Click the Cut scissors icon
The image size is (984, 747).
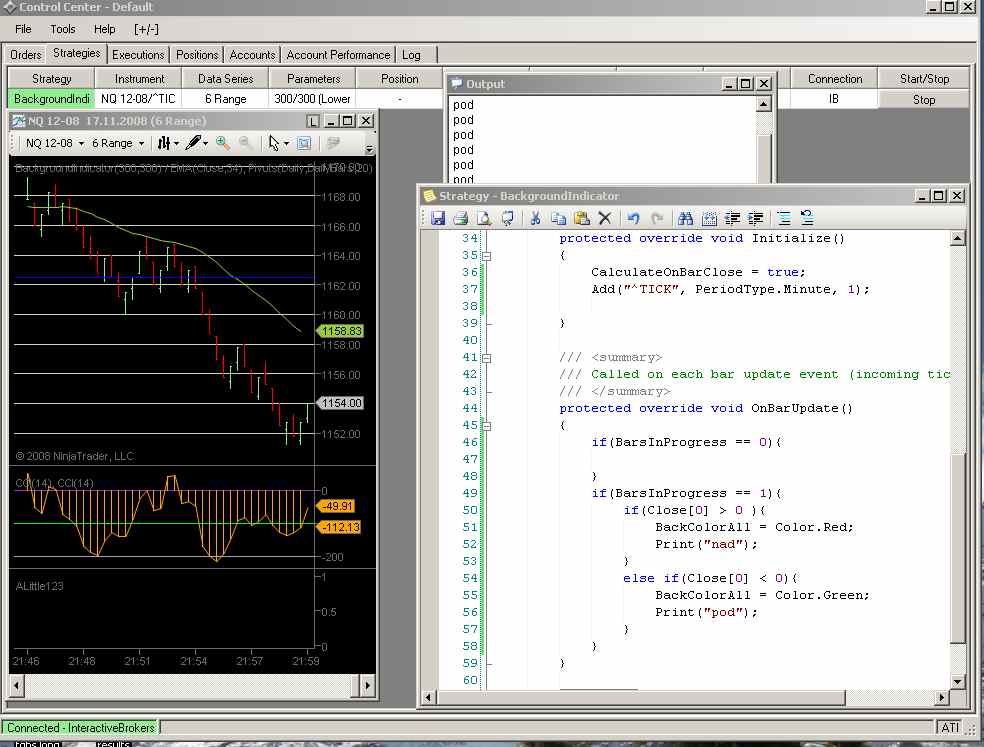[x=536, y=218]
